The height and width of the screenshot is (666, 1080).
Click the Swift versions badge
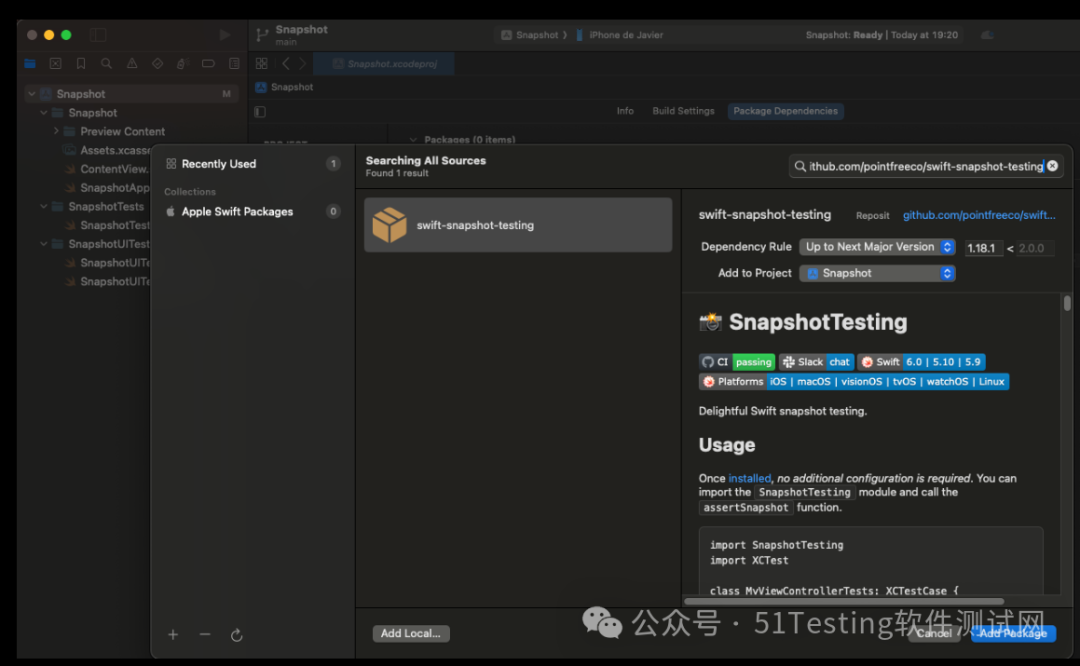click(x=922, y=362)
